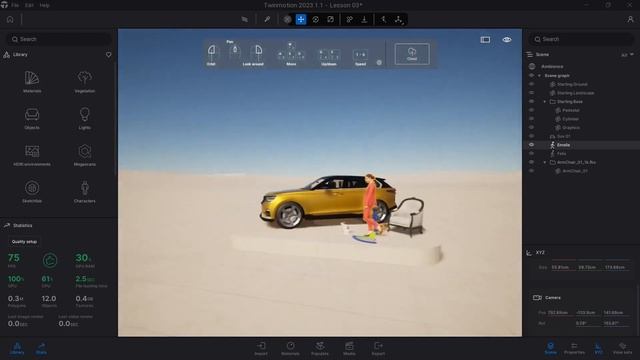Toggle visibility of Starting Base folder
The width and height of the screenshot is (640, 360).
pyautogui.click(x=531, y=101)
